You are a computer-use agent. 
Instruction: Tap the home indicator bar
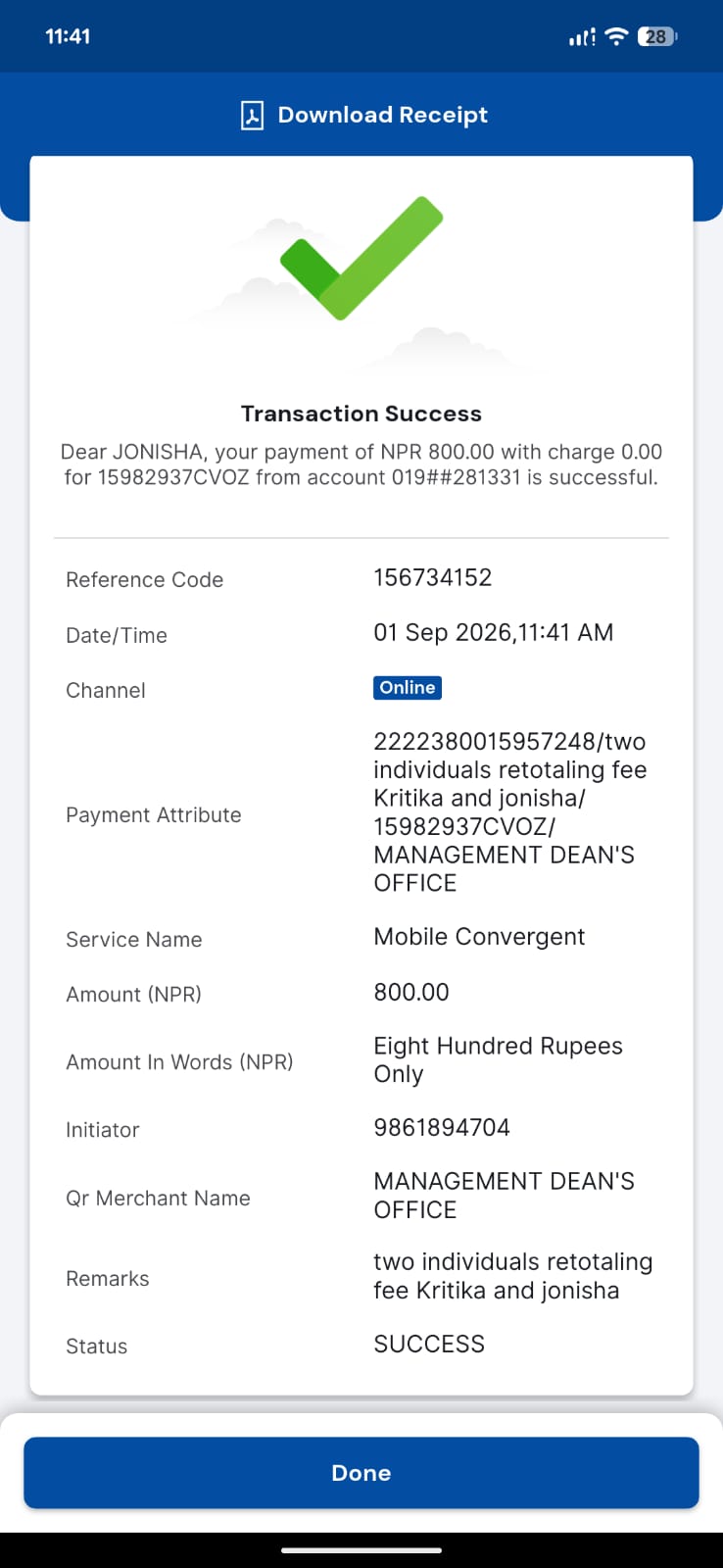point(361,1550)
